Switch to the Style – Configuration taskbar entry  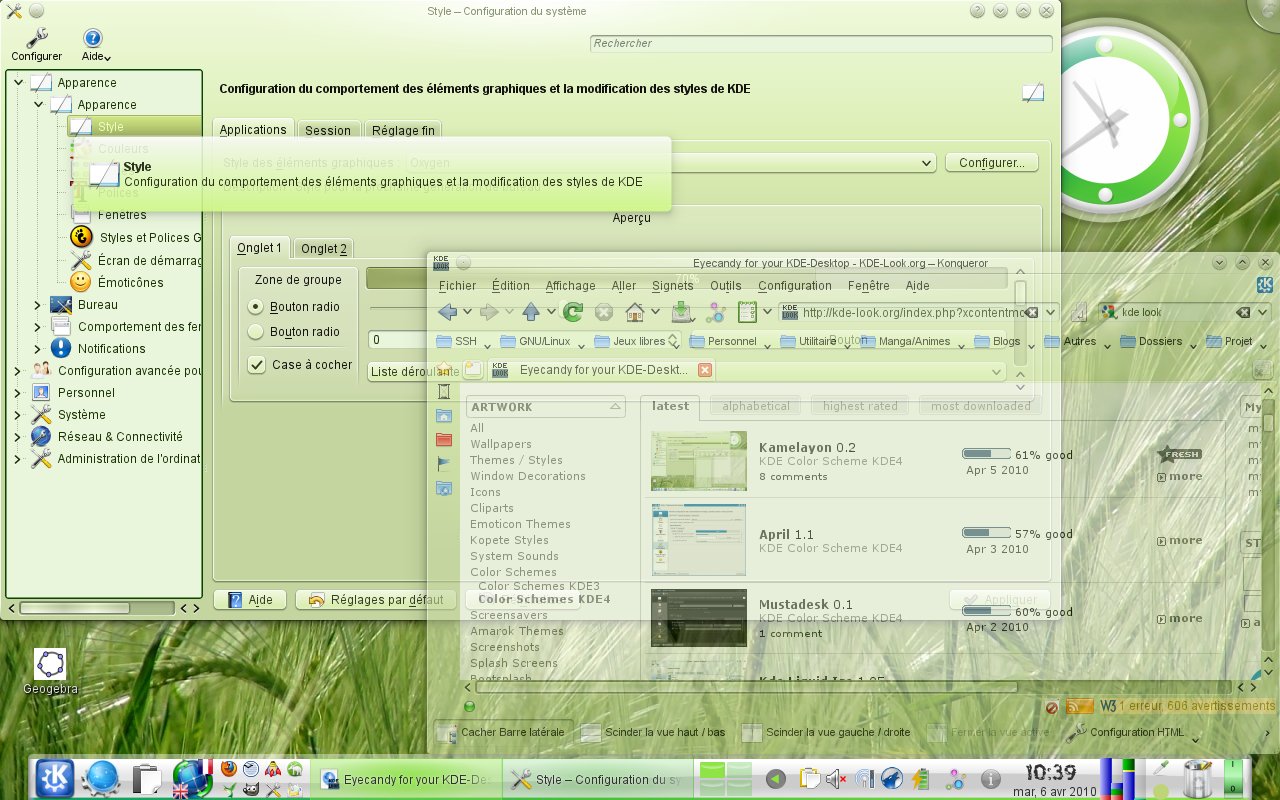click(x=597, y=779)
